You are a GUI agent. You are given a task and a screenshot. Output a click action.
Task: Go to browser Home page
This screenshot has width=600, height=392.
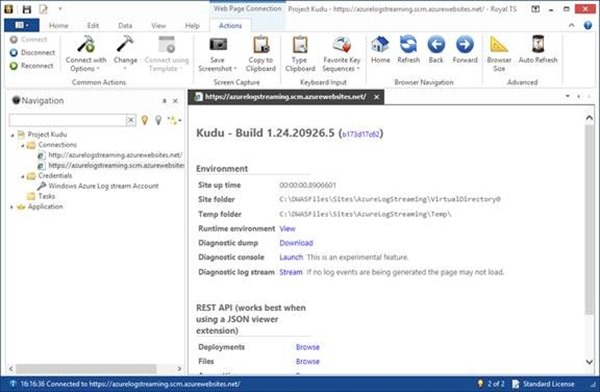pyautogui.click(x=380, y=50)
